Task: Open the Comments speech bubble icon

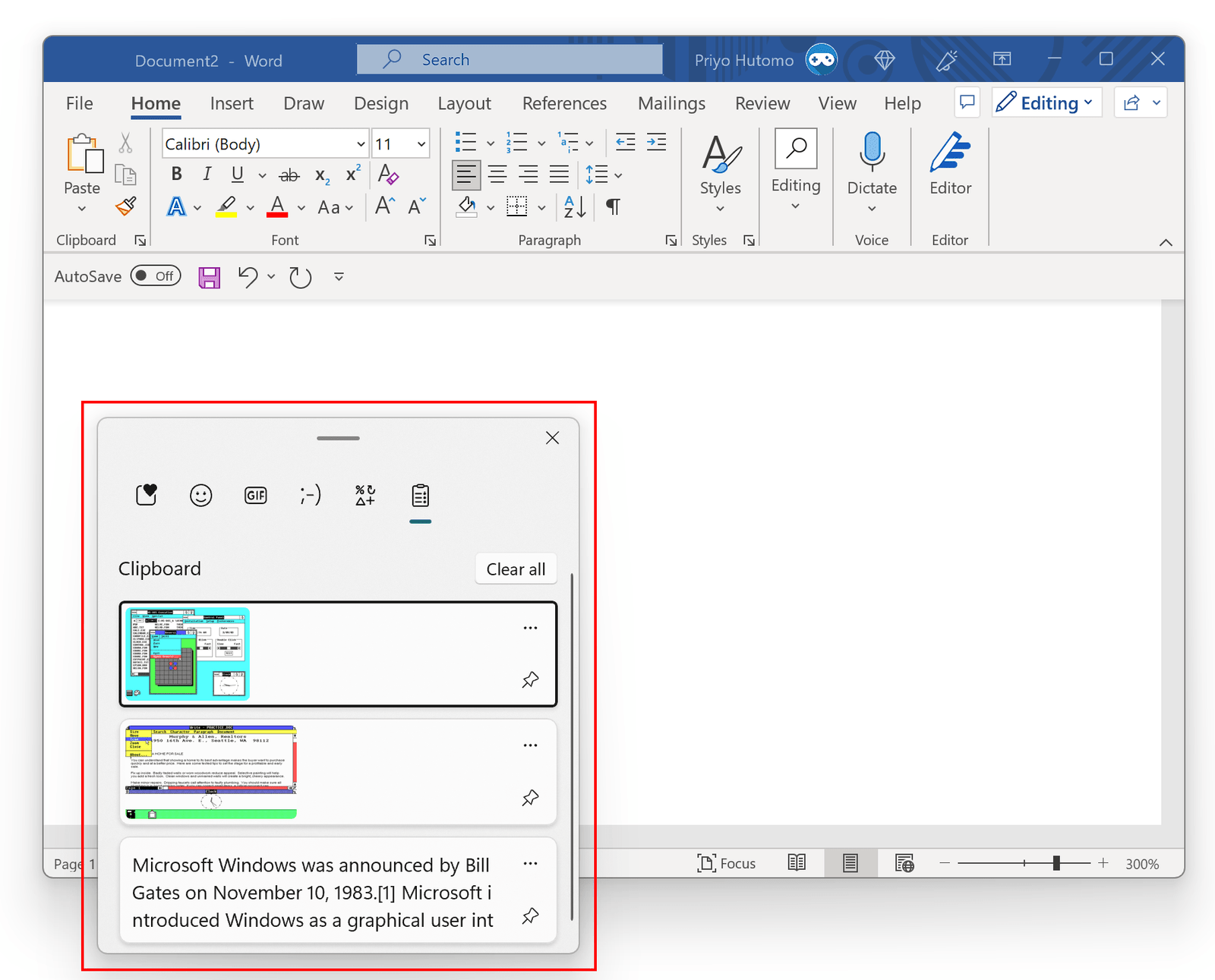Action: tap(967, 102)
